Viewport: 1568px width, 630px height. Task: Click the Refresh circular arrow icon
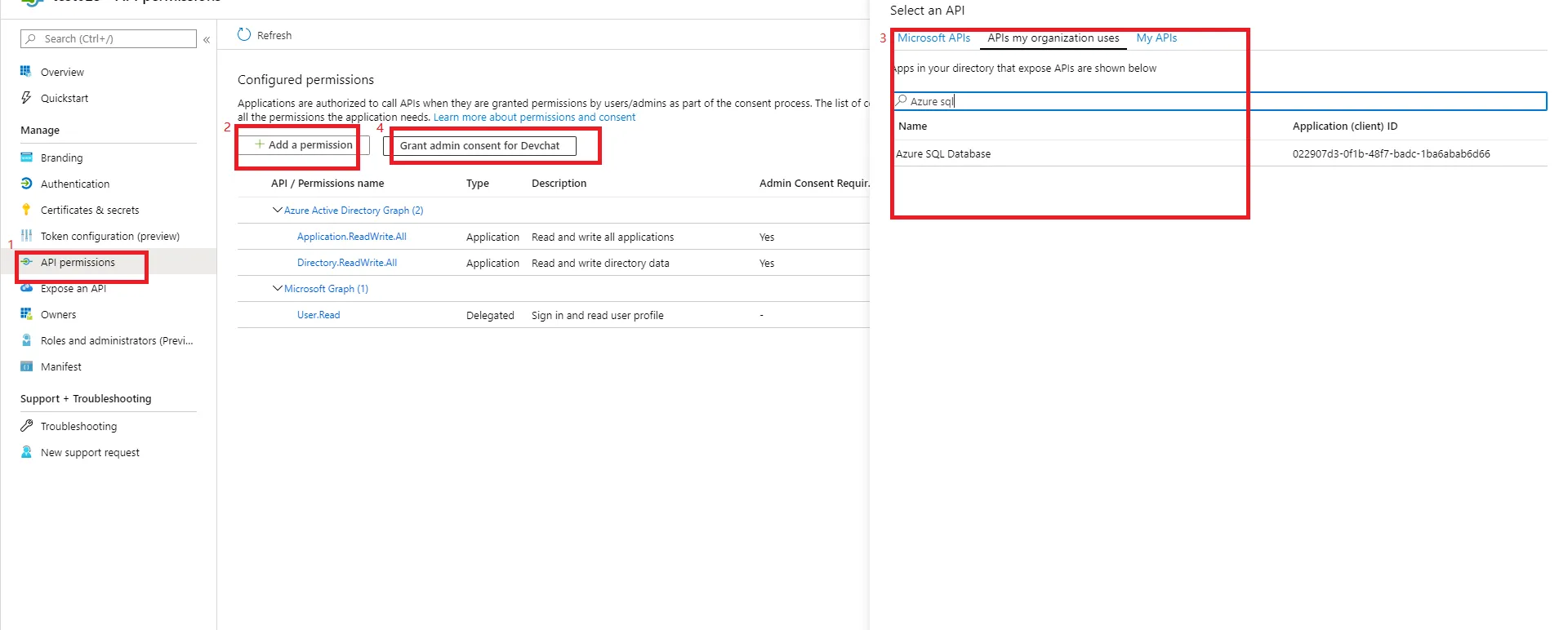(x=244, y=34)
